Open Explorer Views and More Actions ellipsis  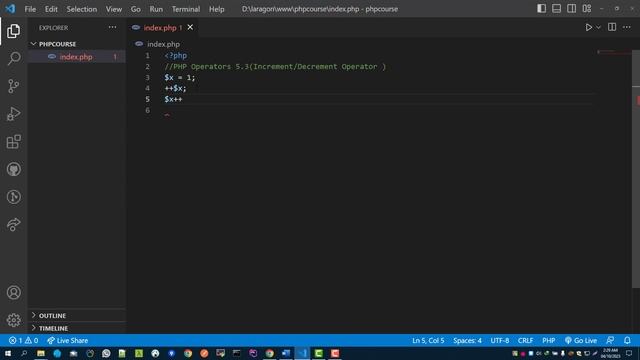point(112,27)
